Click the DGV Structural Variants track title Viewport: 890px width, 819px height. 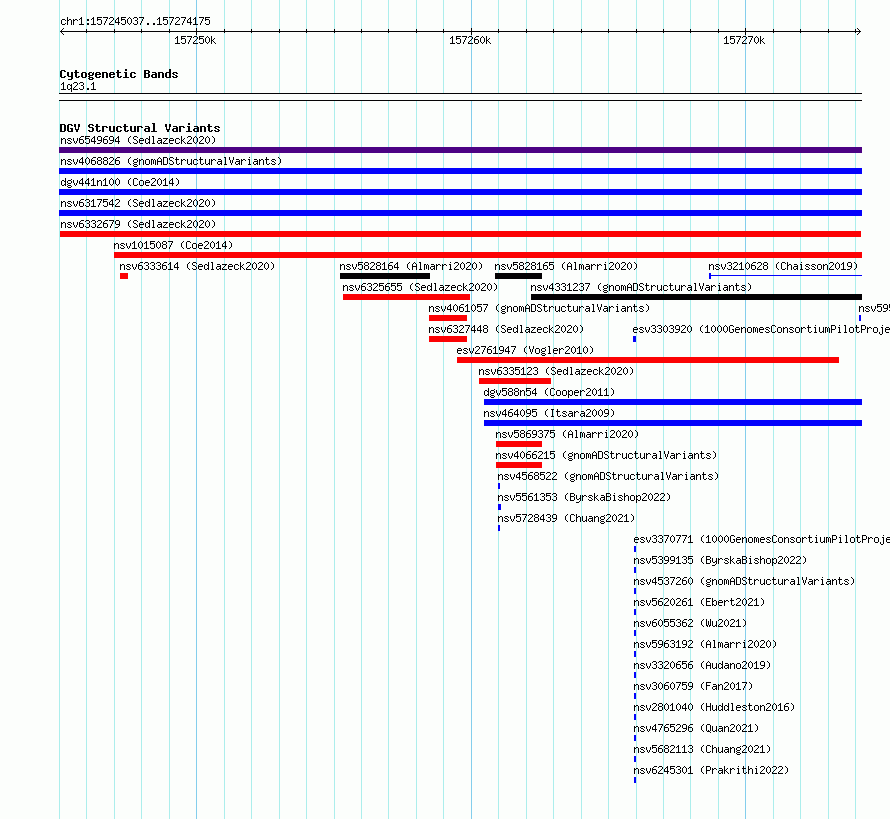[140, 128]
